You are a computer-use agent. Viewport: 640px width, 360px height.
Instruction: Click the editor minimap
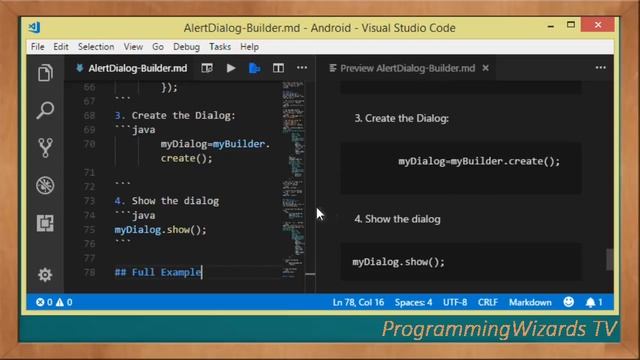(293, 180)
